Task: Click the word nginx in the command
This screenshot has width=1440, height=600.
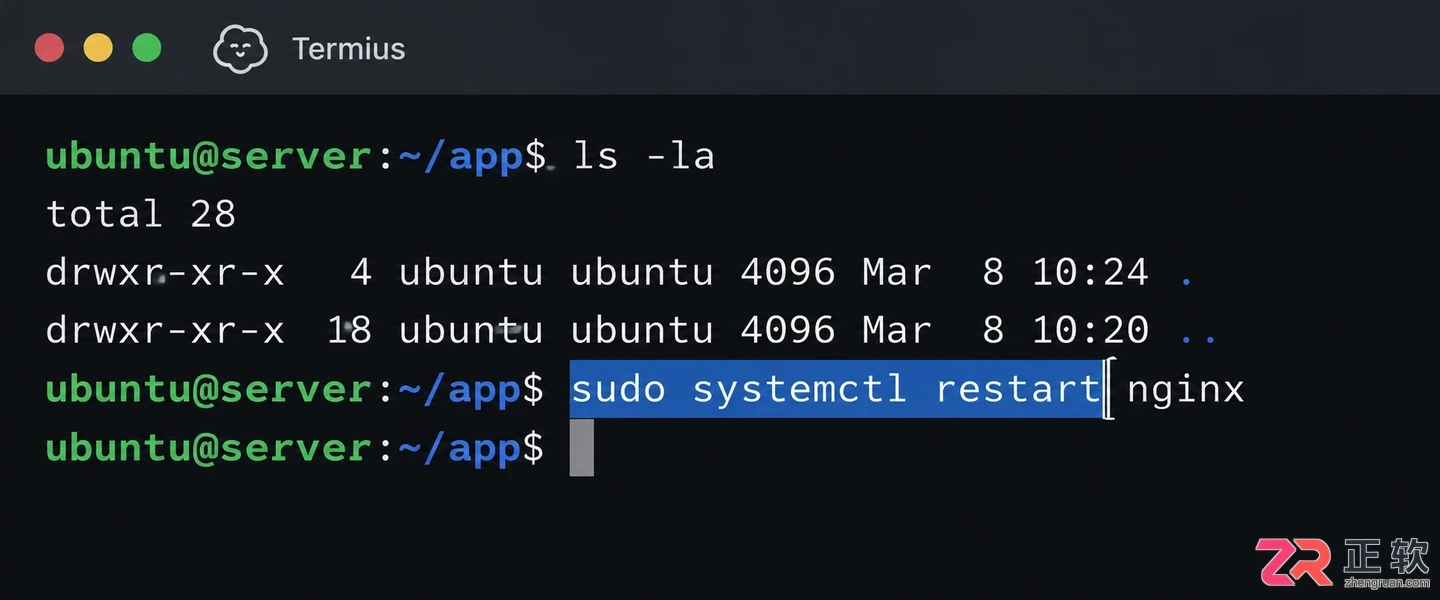Action: click(x=1186, y=390)
